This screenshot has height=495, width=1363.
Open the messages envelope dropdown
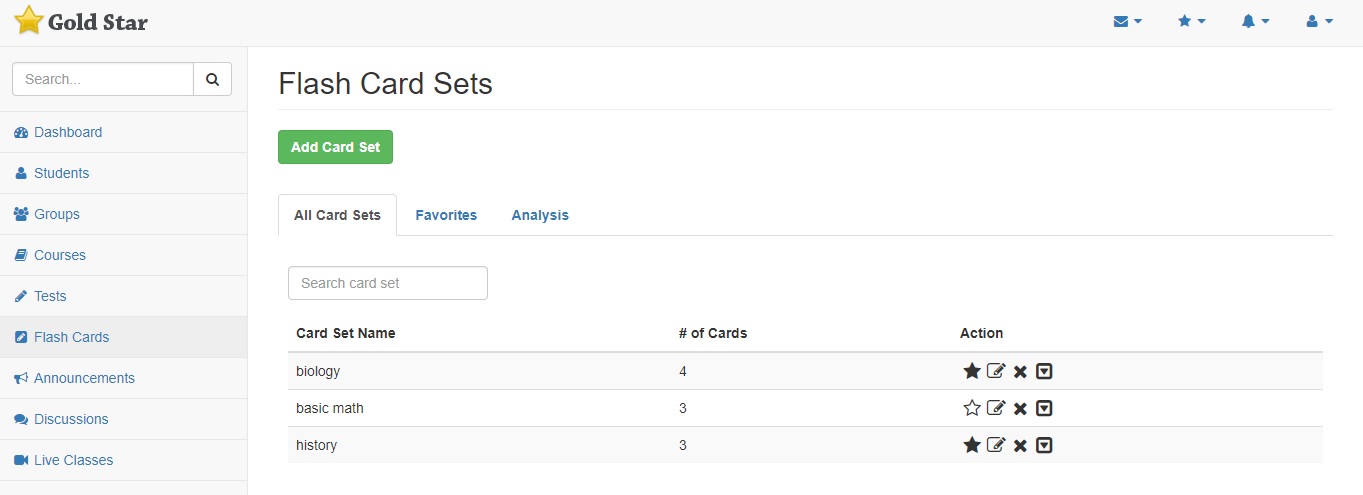(1127, 21)
